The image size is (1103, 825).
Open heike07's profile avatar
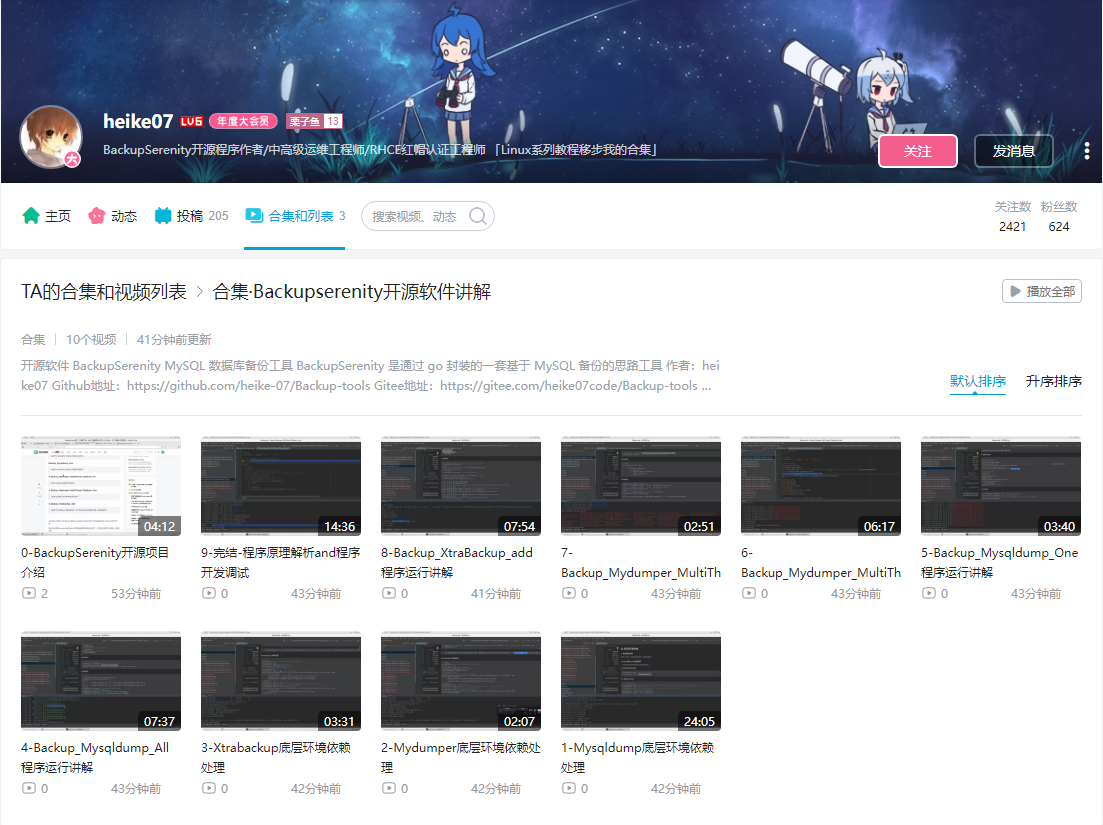51,137
